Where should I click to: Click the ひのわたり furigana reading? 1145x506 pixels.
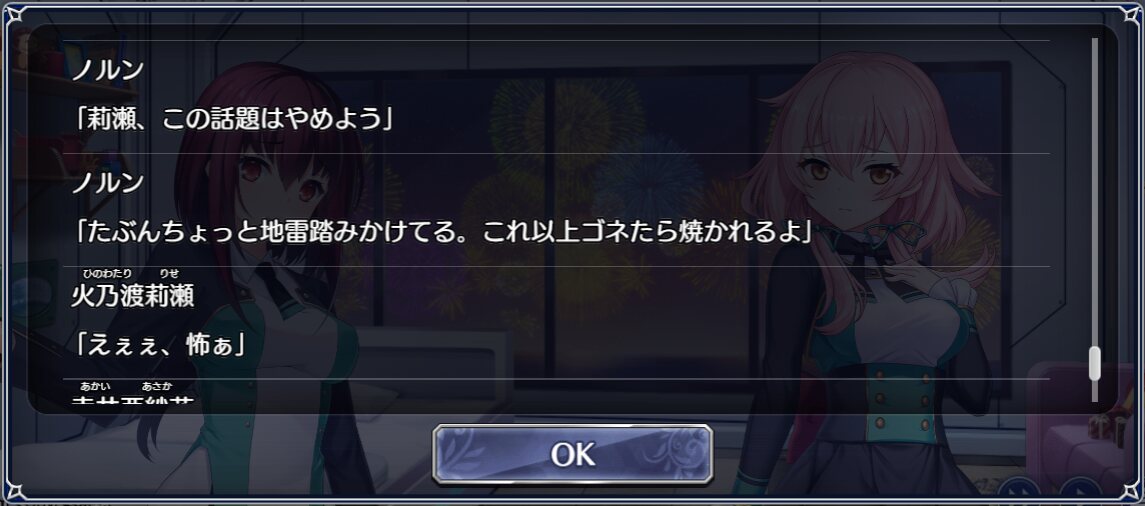click(x=107, y=274)
